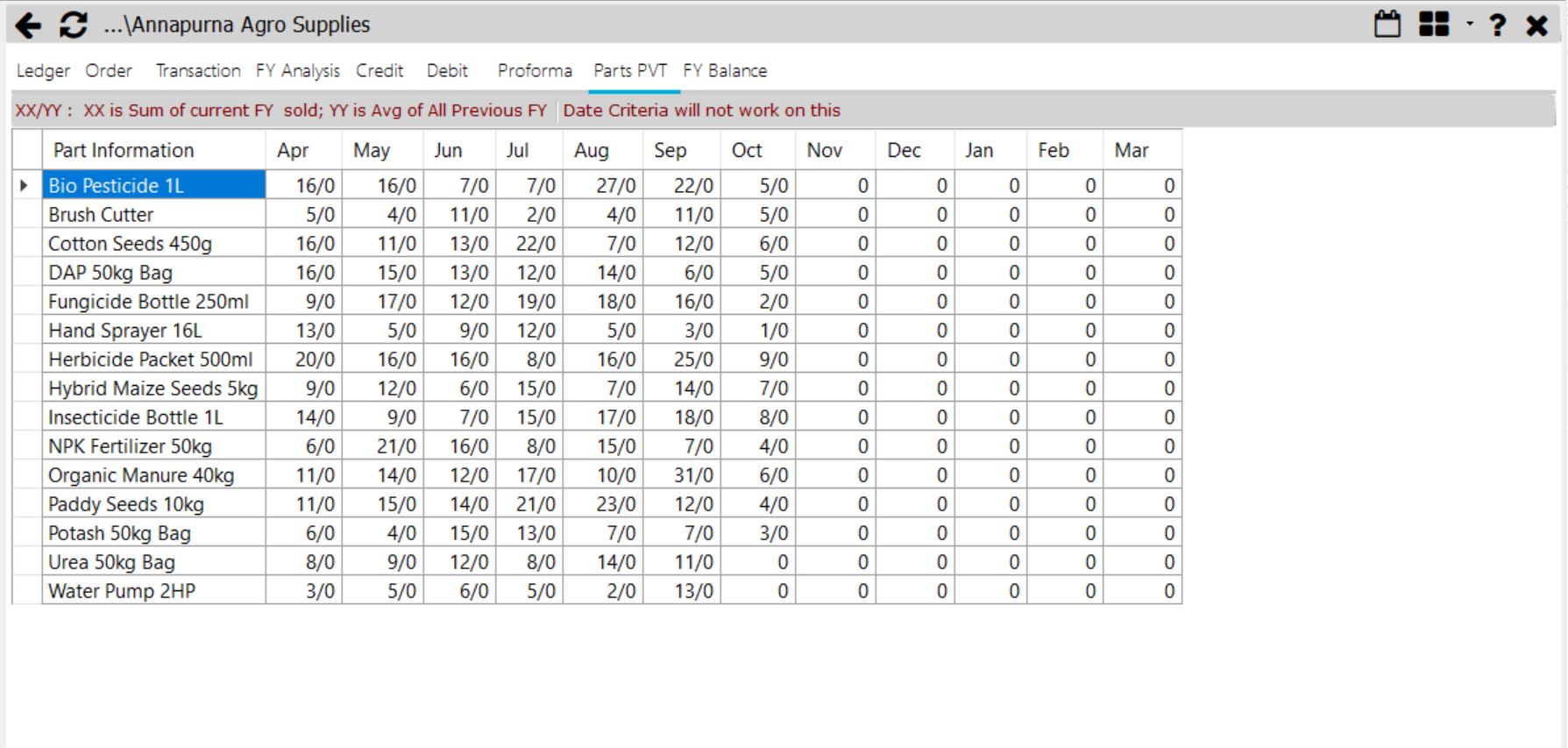Select the FY Analysis tab
Screen dimensions: 1568x748
click(x=297, y=71)
